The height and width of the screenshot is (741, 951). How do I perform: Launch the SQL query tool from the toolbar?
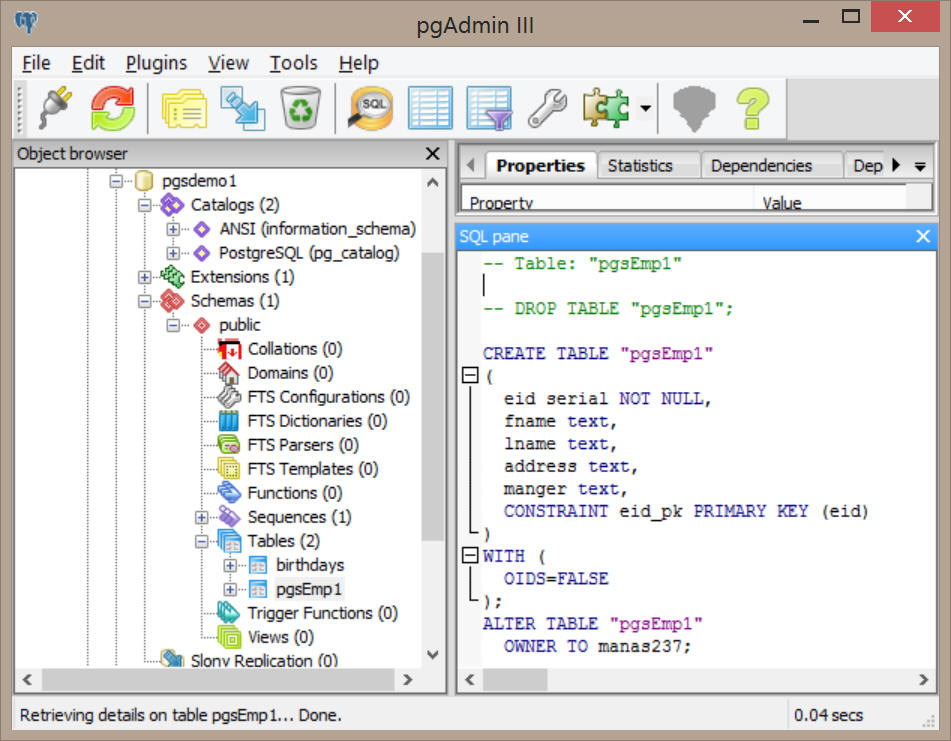pos(371,109)
